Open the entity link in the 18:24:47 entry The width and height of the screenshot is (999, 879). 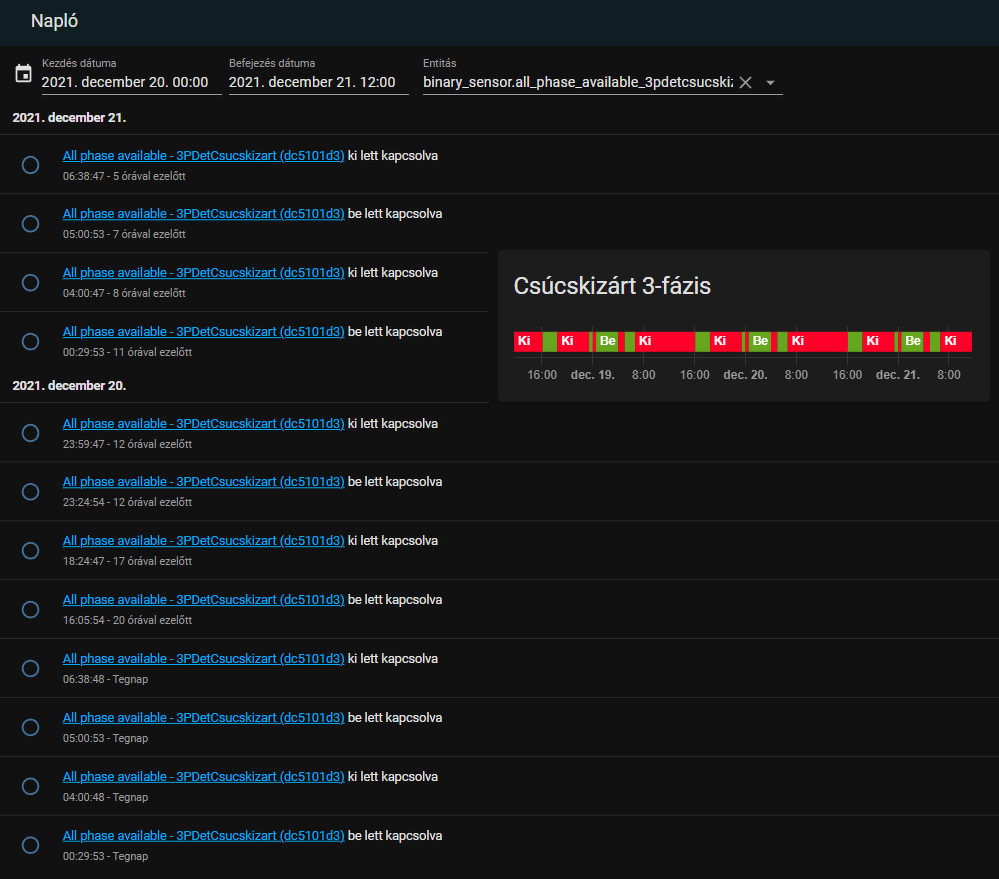coord(203,541)
